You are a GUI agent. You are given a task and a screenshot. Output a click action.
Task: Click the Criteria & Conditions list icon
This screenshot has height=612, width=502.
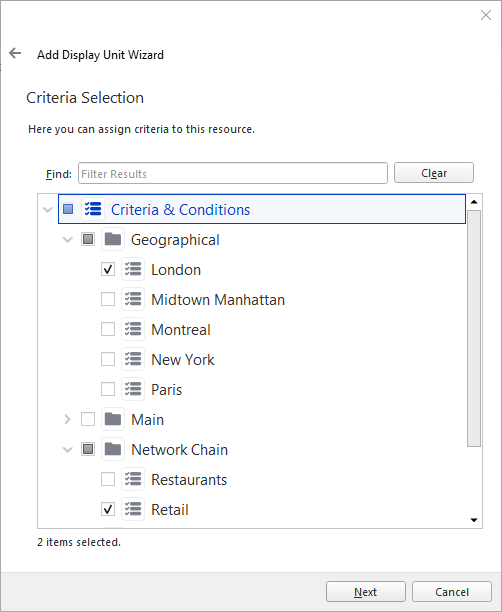point(93,209)
